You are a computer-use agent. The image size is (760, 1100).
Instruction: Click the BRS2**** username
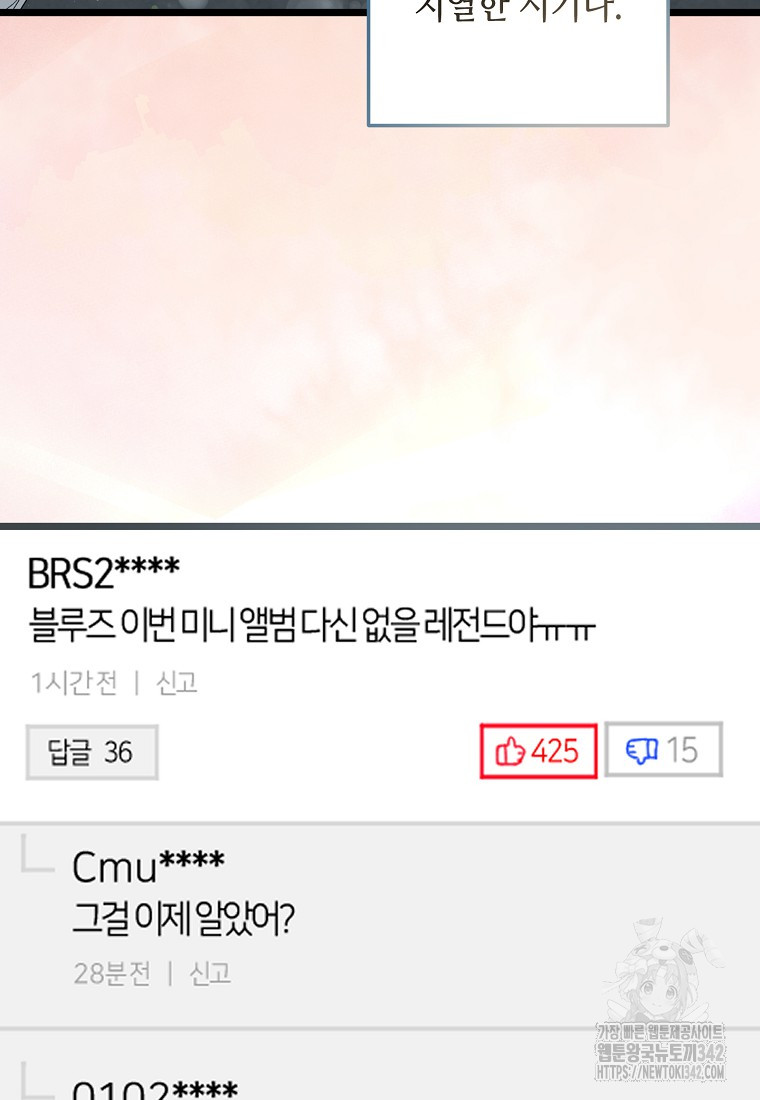click(x=104, y=573)
